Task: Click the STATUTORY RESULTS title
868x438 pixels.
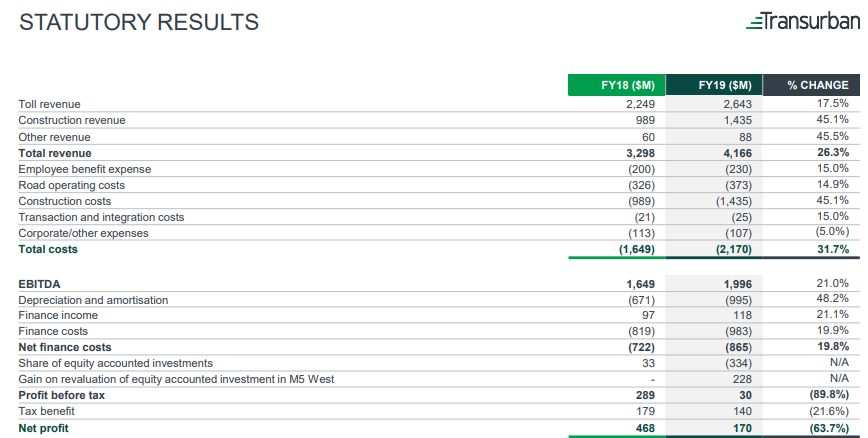Action: 139,22
